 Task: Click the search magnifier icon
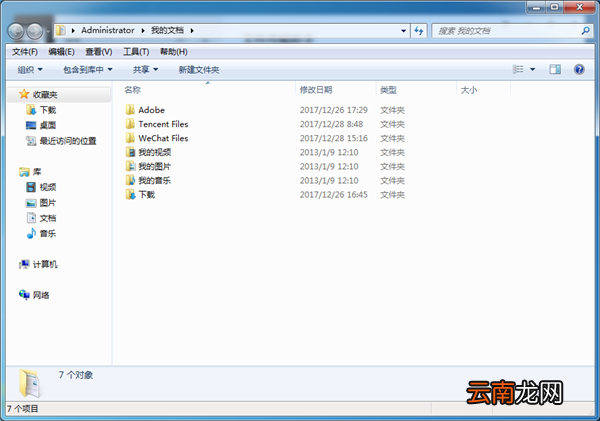(585, 31)
